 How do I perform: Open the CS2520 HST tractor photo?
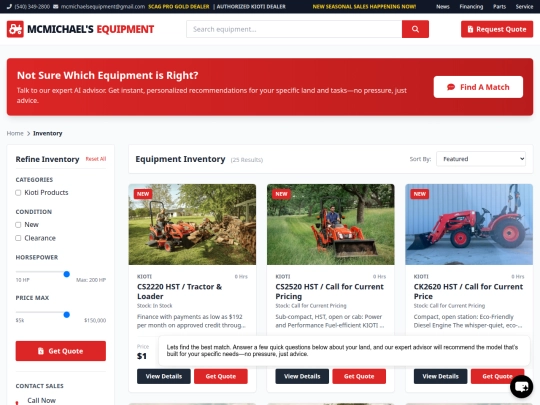coord(331,225)
